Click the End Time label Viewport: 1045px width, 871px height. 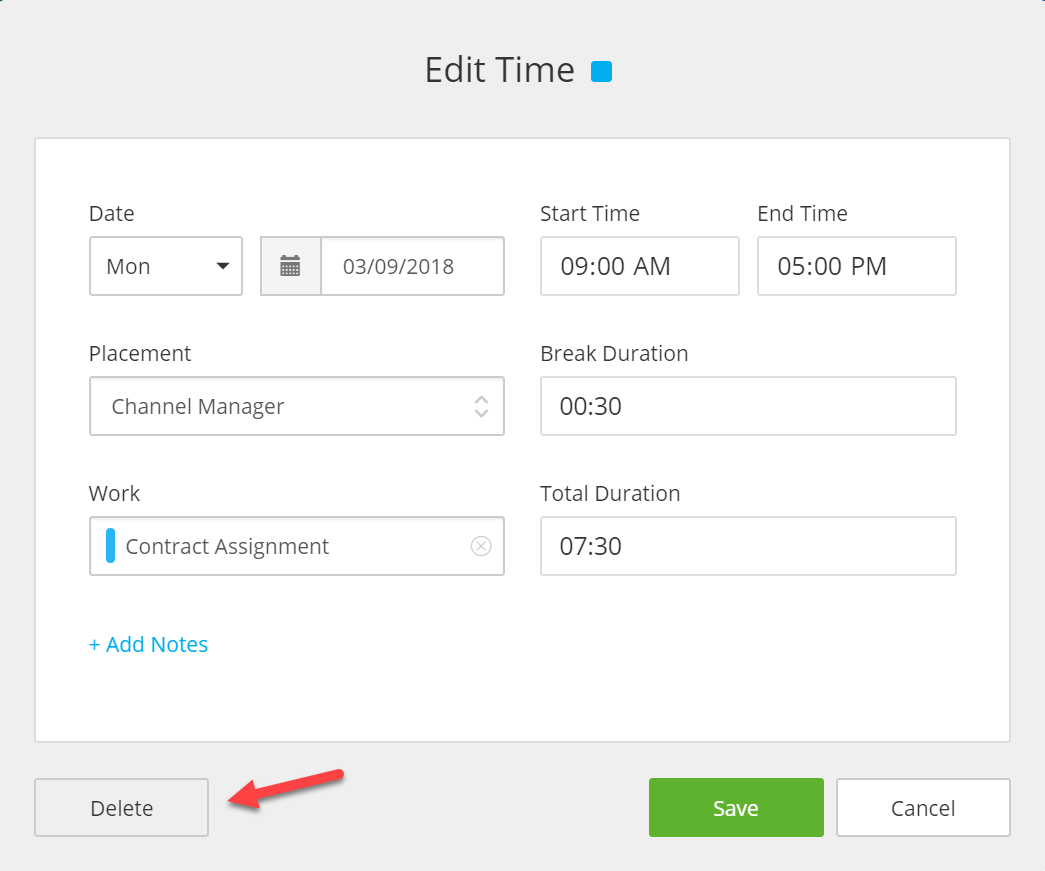click(802, 213)
